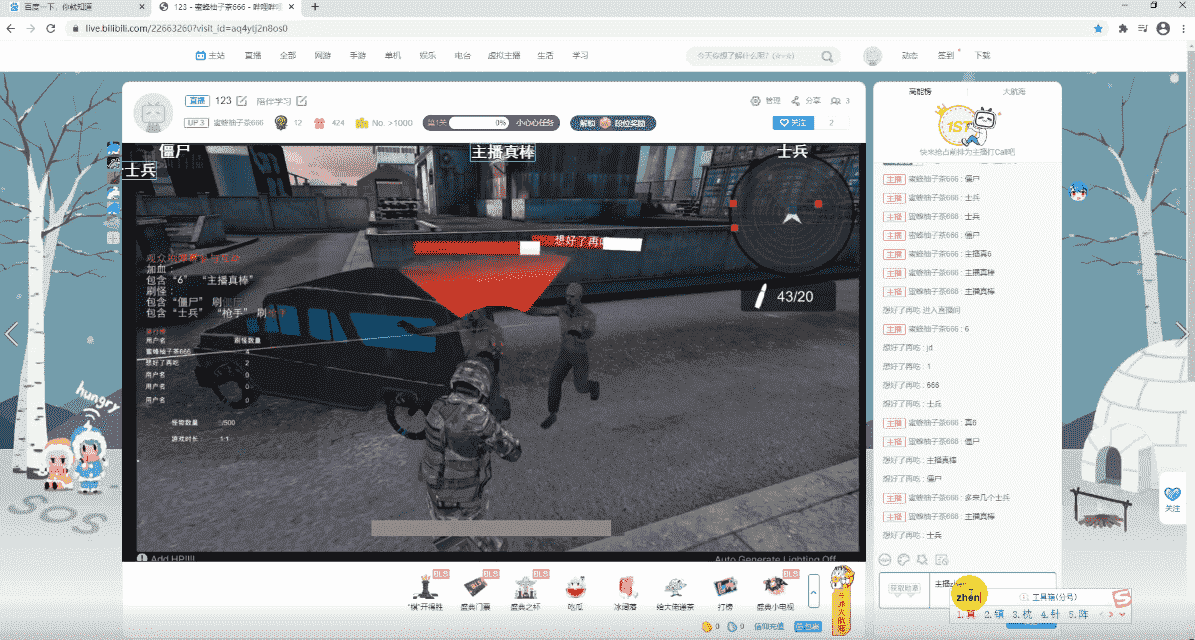The width and height of the screenshot is (1195, 640).
Task: Click the 分享 share icon
Action: [796, 101]
